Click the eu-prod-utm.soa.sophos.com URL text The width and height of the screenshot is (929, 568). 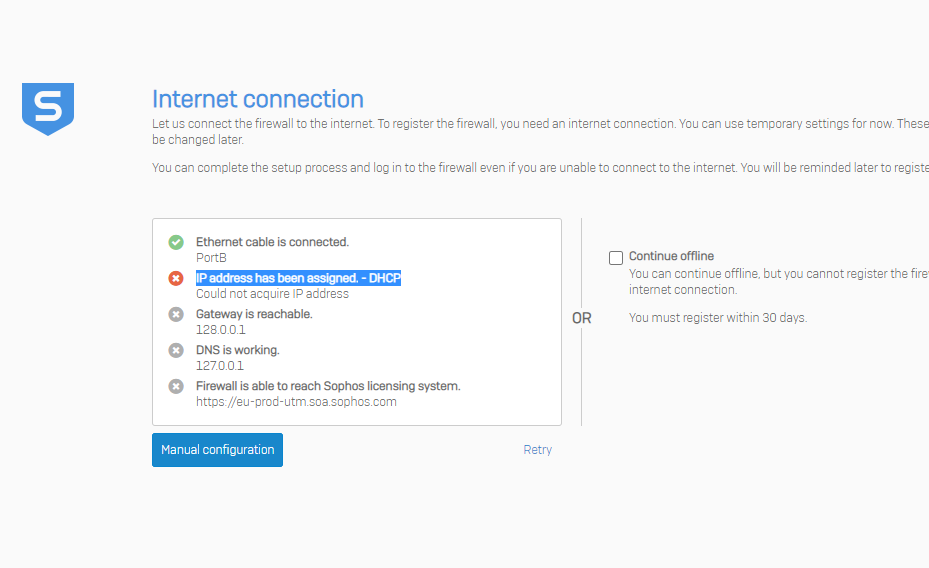coord(296,402)
